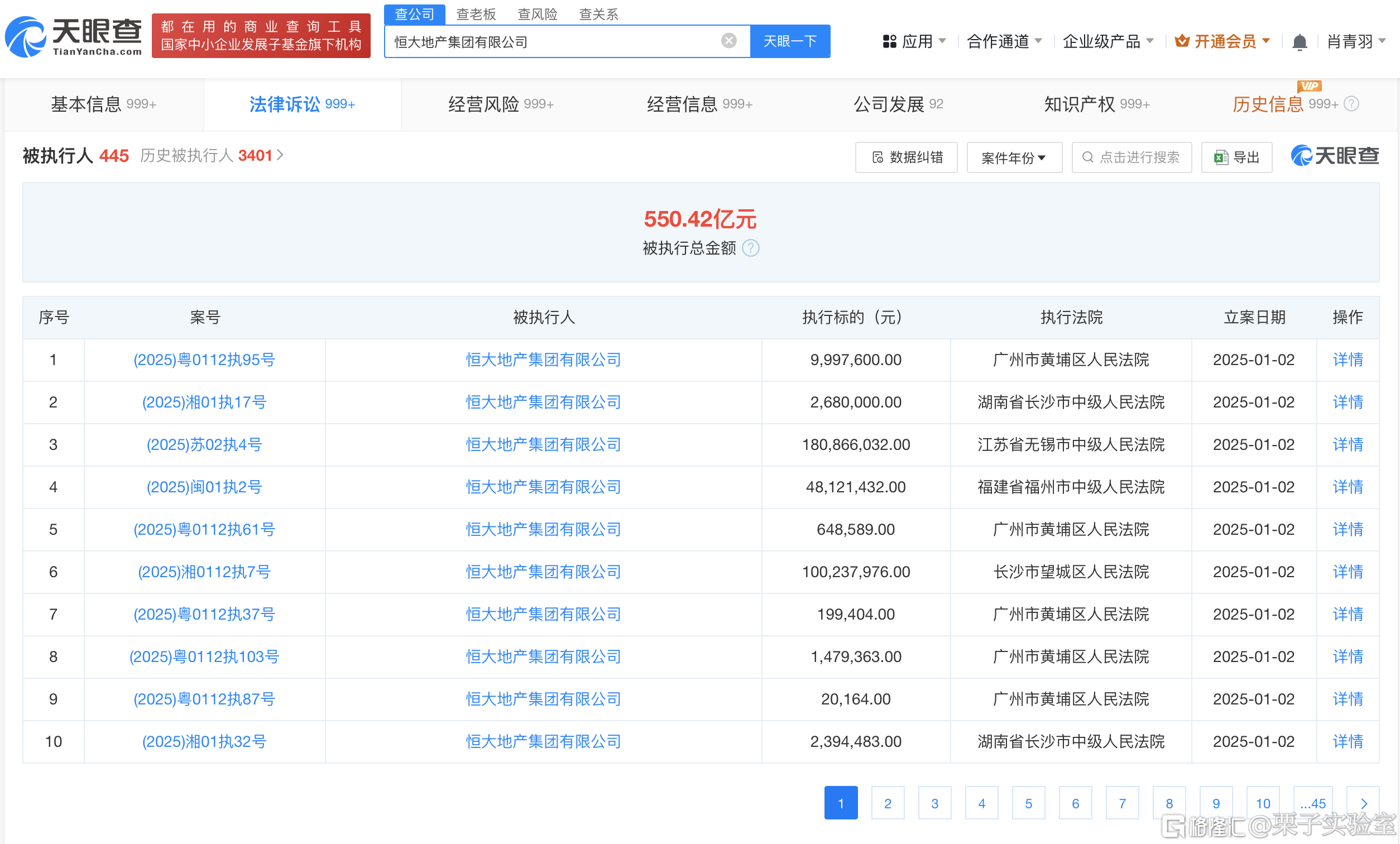Image resolution: width=1400 pixels, height=844 pixels.
Task: Open the 法律诉讼 tab
Action: tap(301, 104)
